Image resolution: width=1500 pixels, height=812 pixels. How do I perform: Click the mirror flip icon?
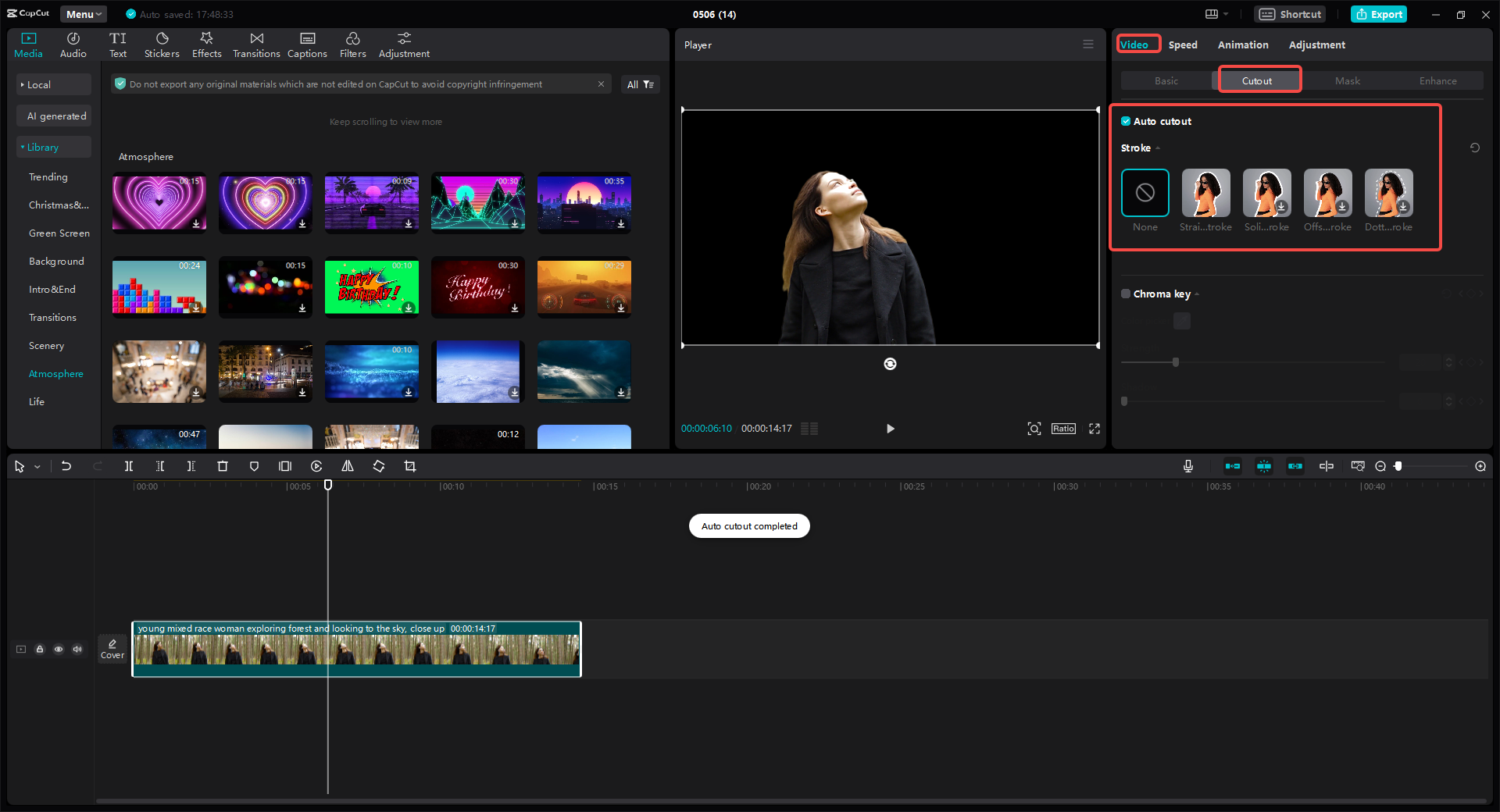348,466
